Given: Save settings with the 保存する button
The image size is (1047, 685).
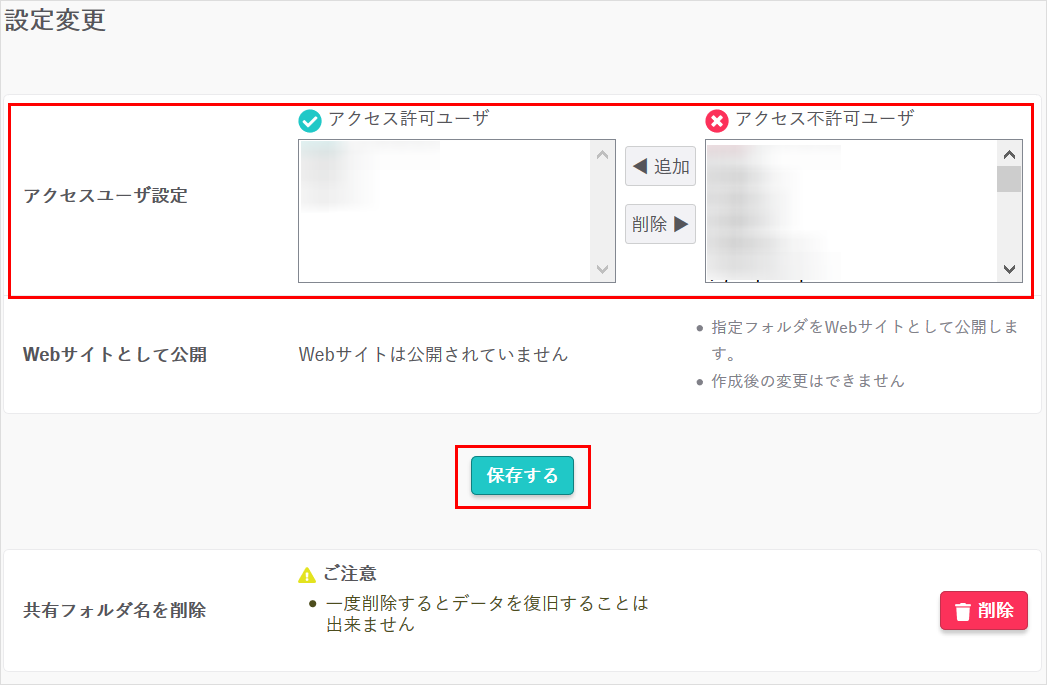Looking at the screenshot, I should coord(522,476).
